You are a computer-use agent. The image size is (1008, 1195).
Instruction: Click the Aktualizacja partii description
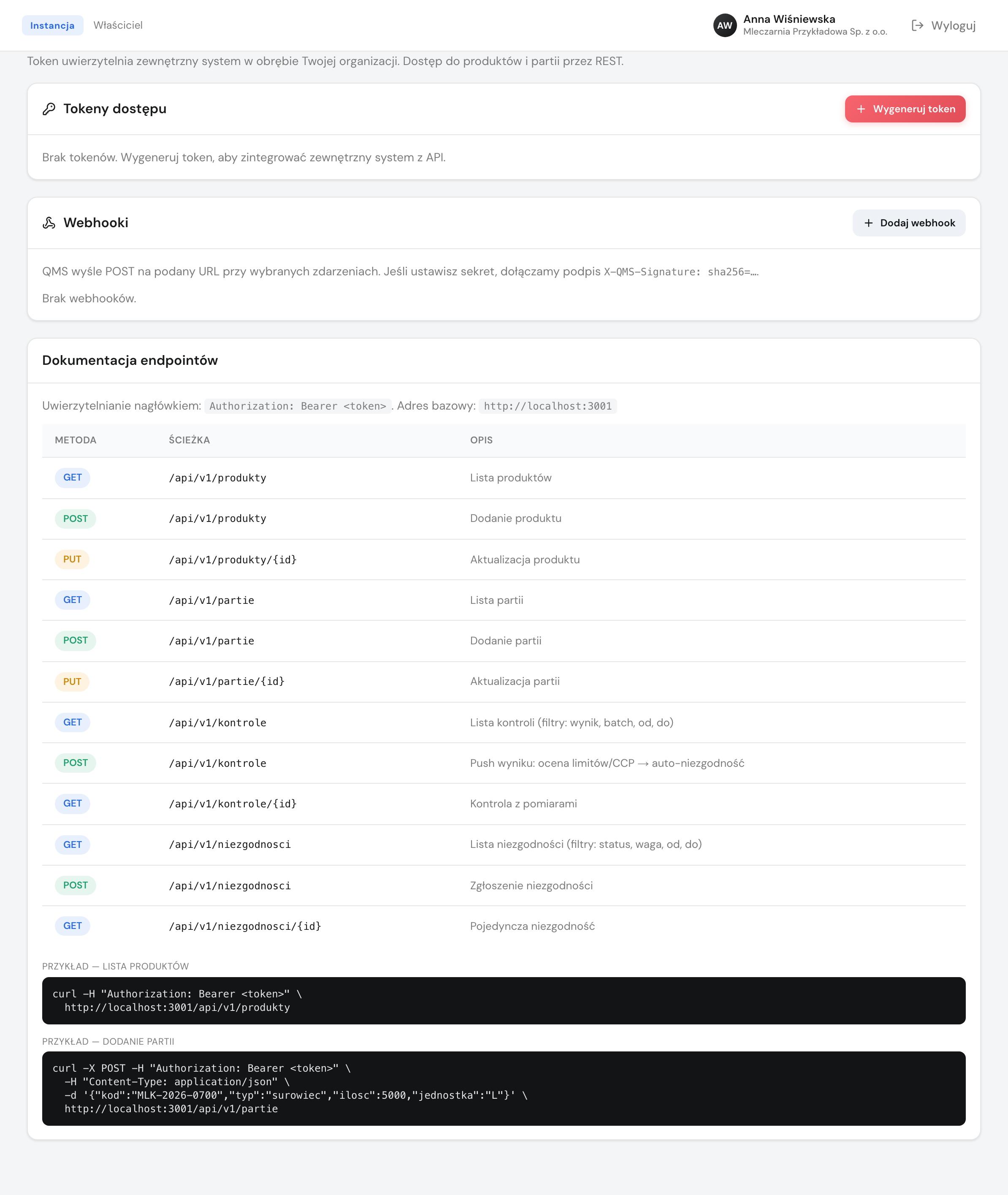click(514, 681)
